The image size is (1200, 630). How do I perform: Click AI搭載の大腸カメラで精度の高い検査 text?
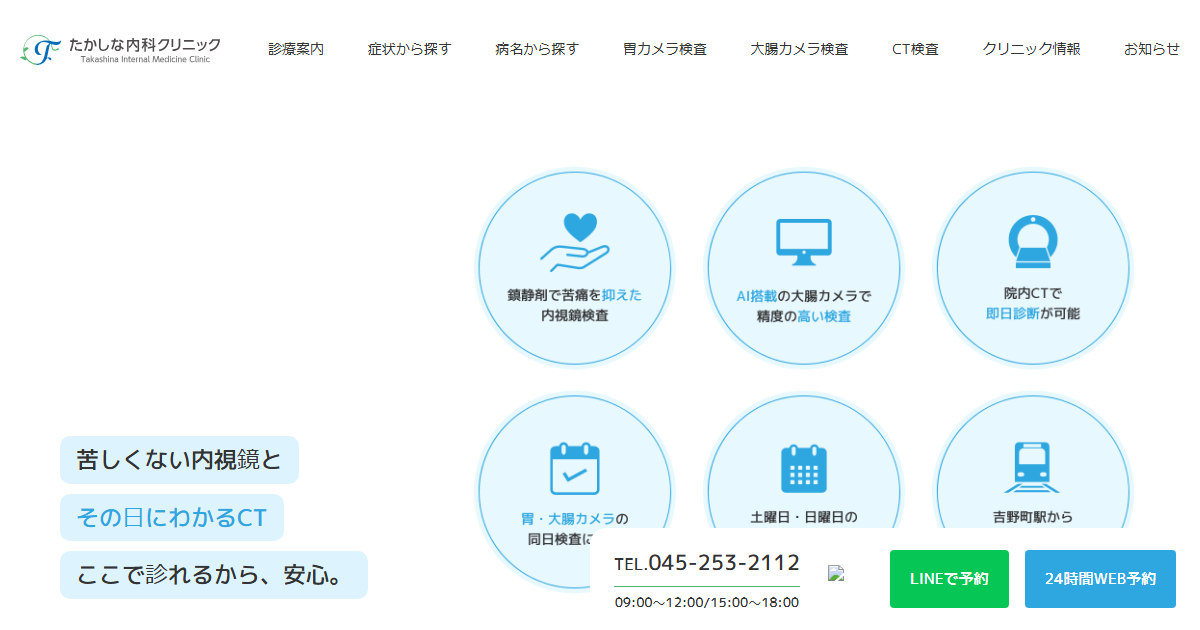804,306
